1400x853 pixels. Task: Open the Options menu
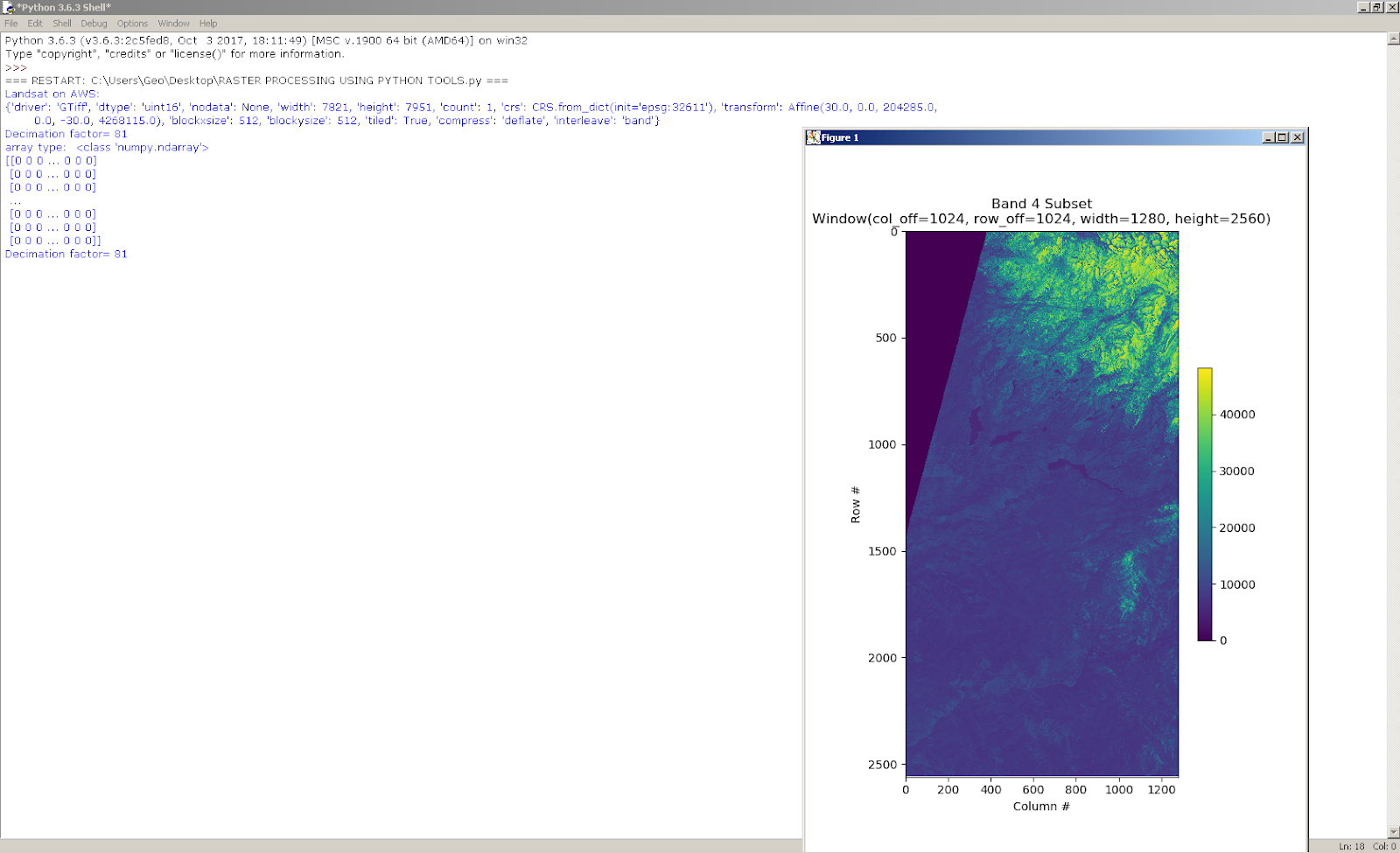coord(132,24)
